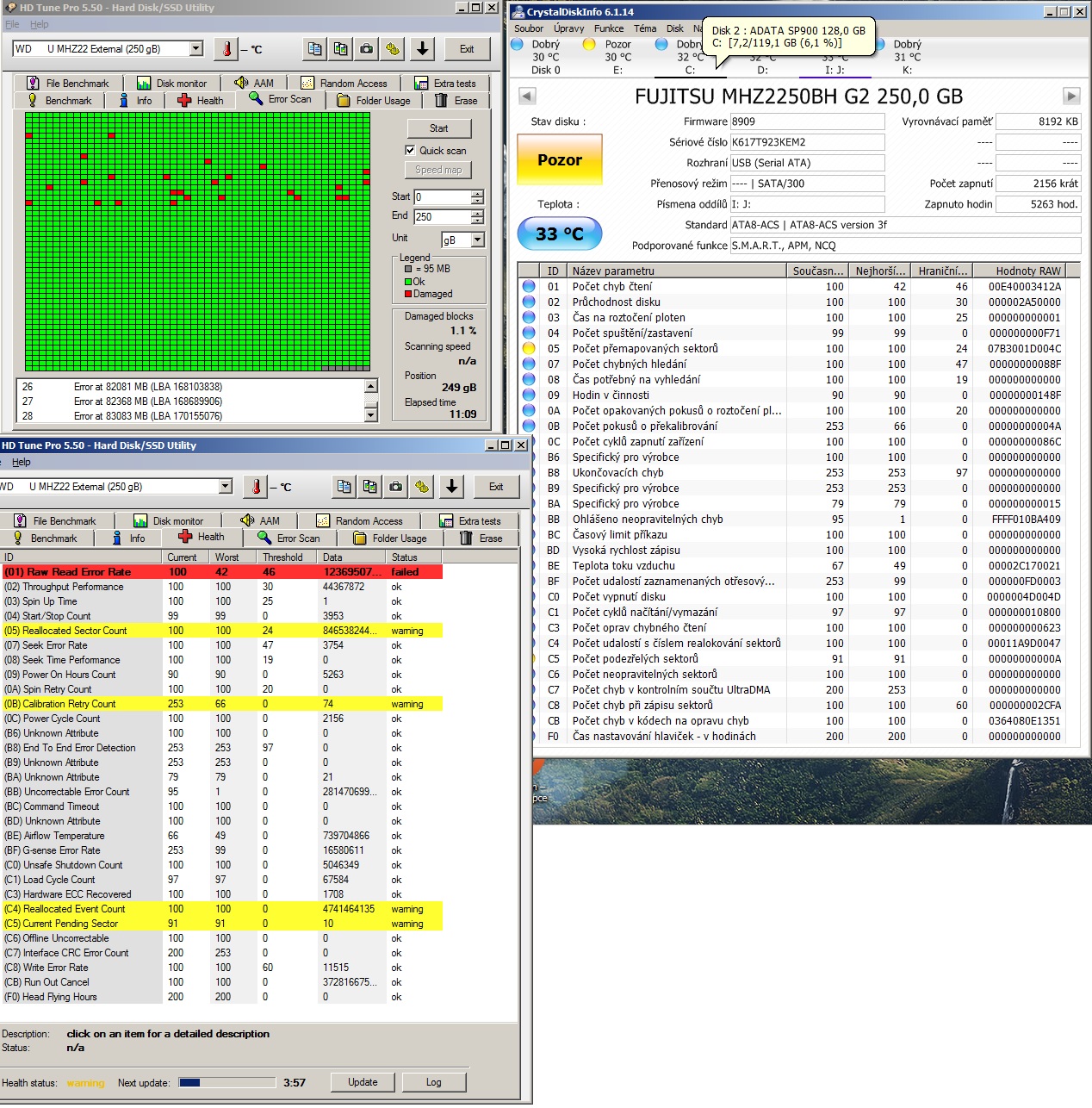This screenshot has height=1108, width=1092.
Task: Click scroll up arrow of error list
Action: 371,386
